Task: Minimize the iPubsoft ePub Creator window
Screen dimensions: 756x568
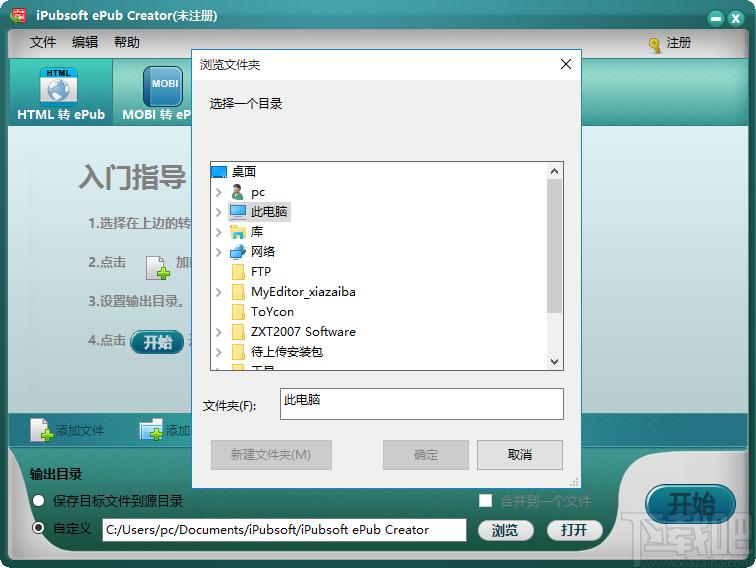Action: tap(716, 18)
